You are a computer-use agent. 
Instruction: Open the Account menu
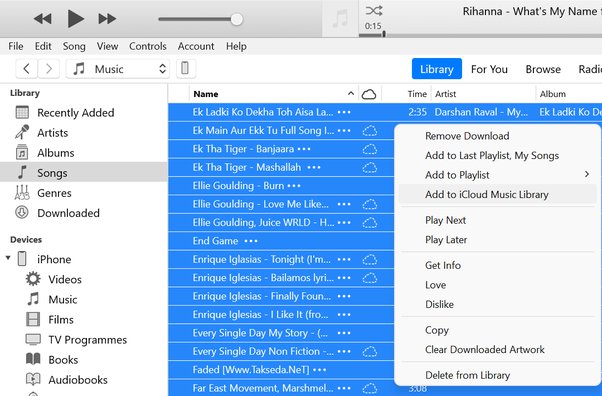point(196,46)
